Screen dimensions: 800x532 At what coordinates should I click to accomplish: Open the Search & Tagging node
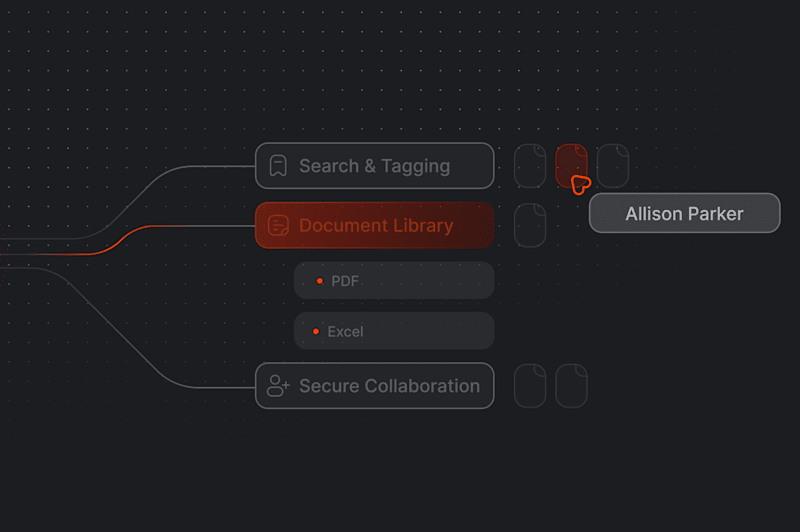click(x=374, y=166)
